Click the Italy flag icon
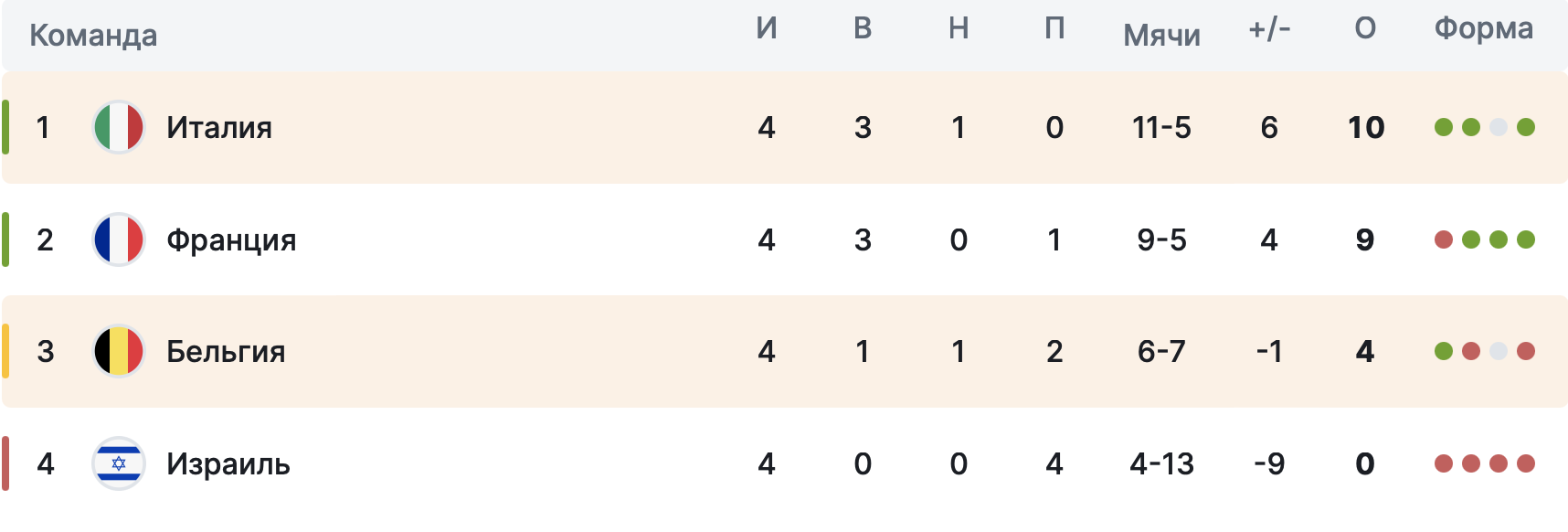The image size is (1568, 532). tap(119, 127)
